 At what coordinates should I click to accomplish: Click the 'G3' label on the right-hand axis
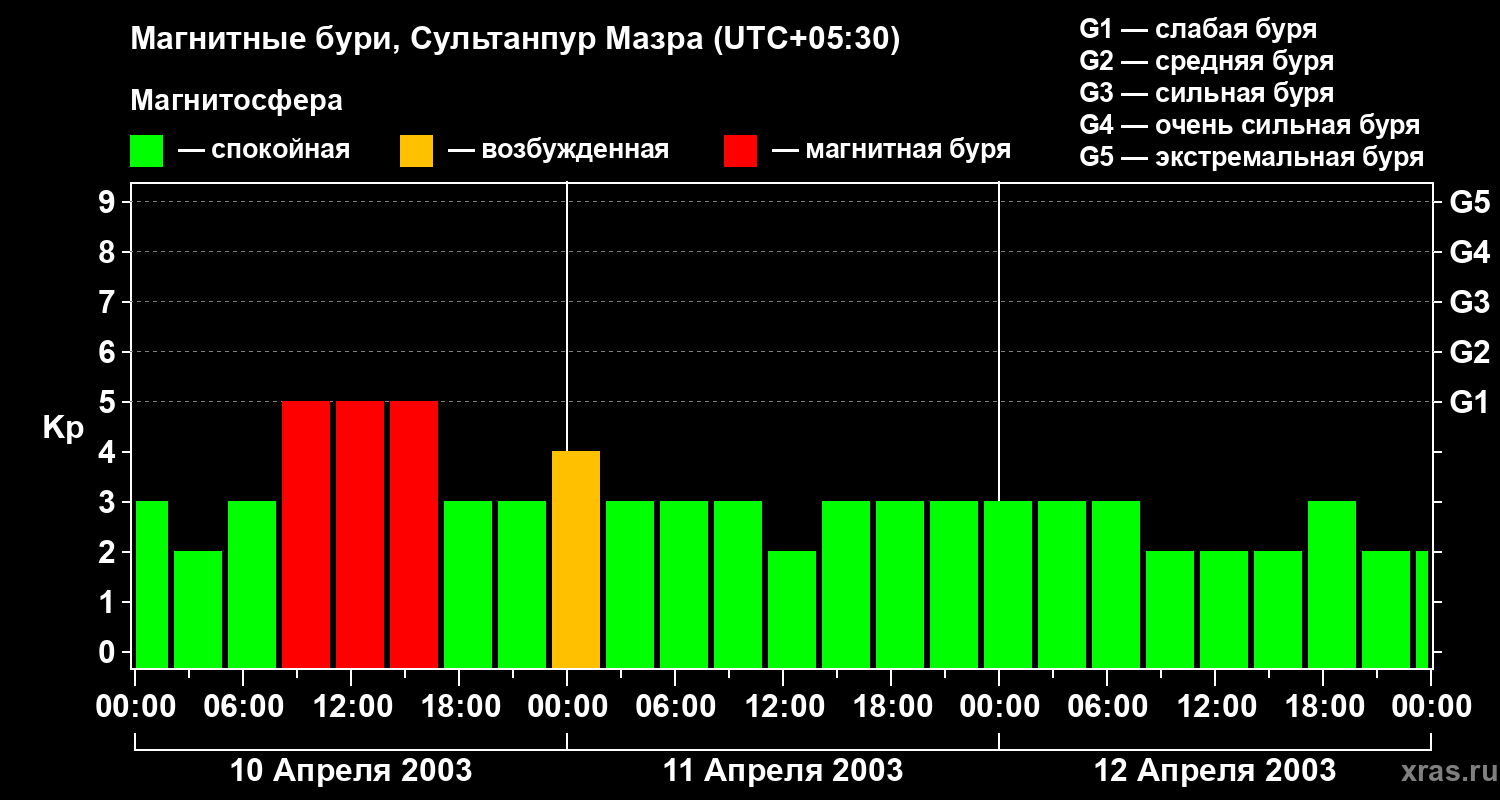1470,302
